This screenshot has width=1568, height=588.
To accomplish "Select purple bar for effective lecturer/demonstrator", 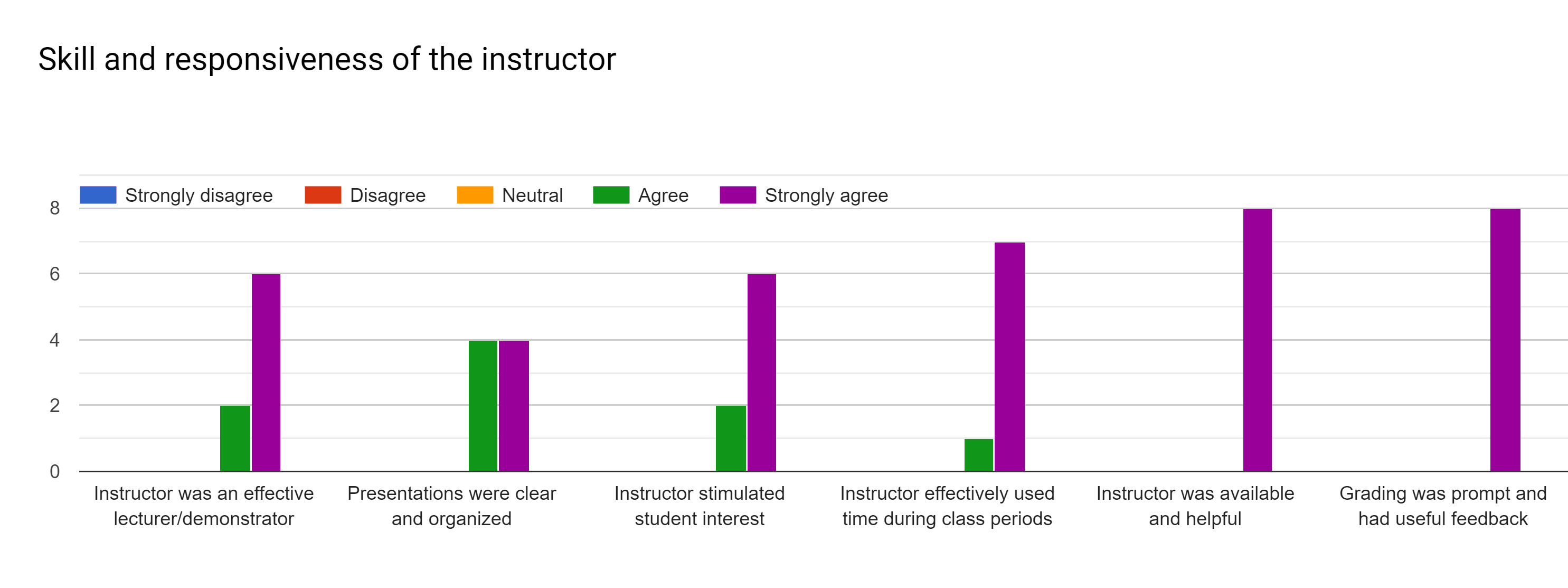I will click(266, 372).
